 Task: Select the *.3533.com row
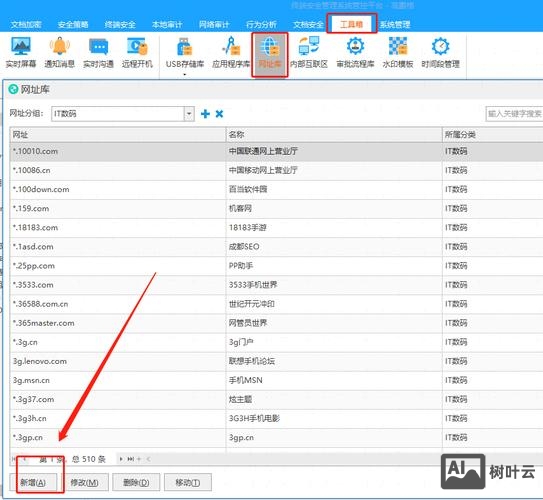pyautogui.click(x=276, y=285)
